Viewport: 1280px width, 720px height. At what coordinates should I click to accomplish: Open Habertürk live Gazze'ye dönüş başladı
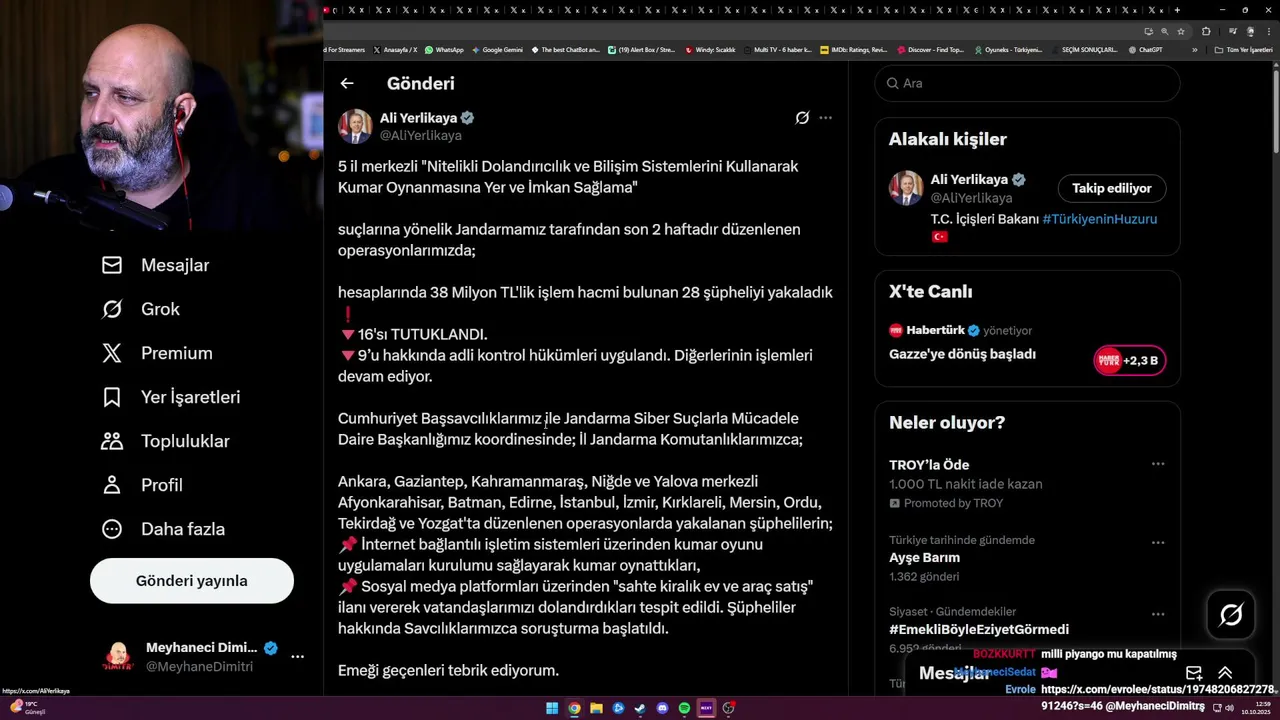pyautogui.click(x=962, y=354)
